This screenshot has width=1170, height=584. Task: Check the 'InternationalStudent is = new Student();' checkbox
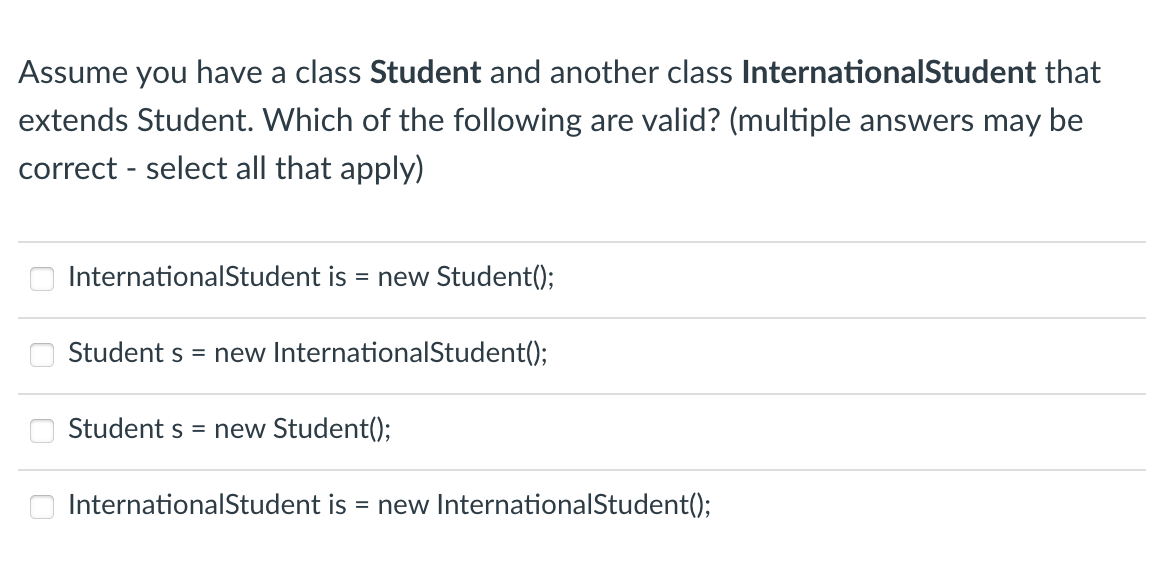click(42, 279)
